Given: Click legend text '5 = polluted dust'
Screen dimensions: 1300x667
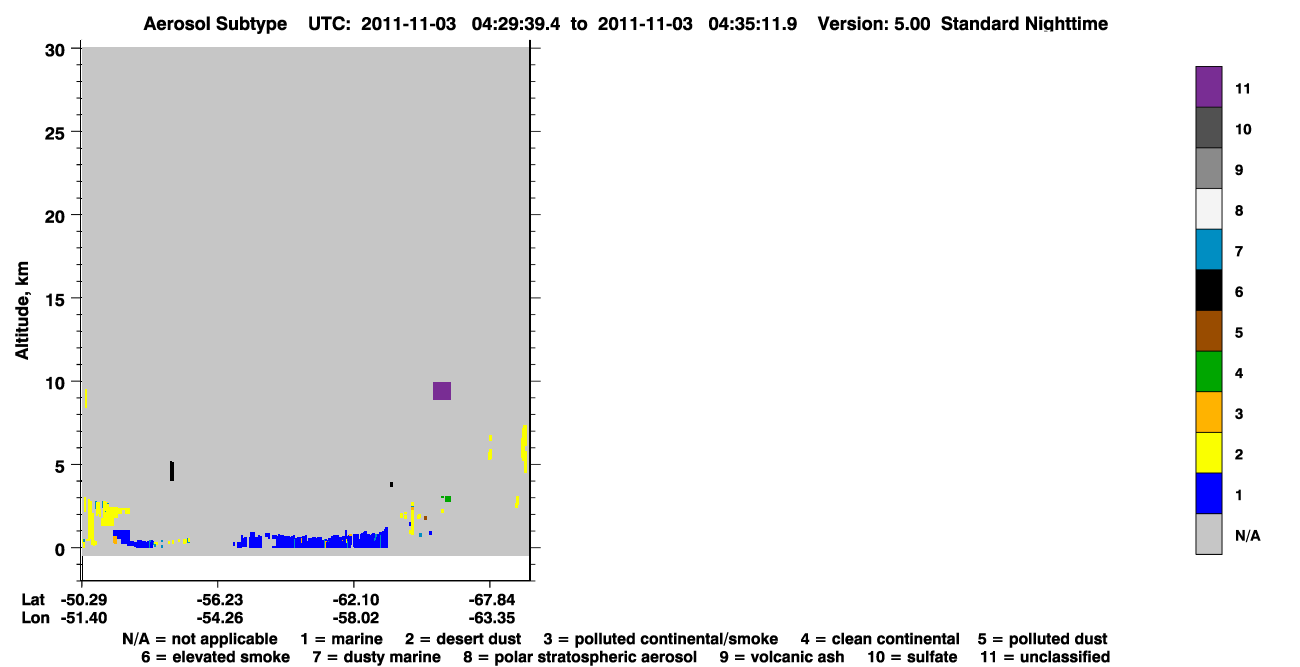Looking at the screenshot, I should pos(1042,639).
